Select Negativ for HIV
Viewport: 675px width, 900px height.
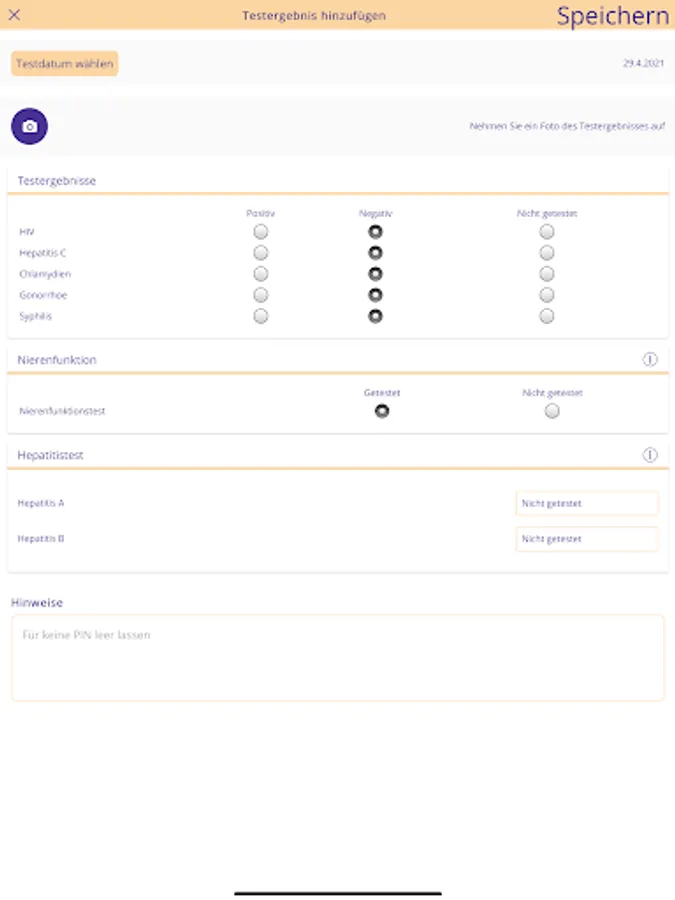tap(375, 232)
